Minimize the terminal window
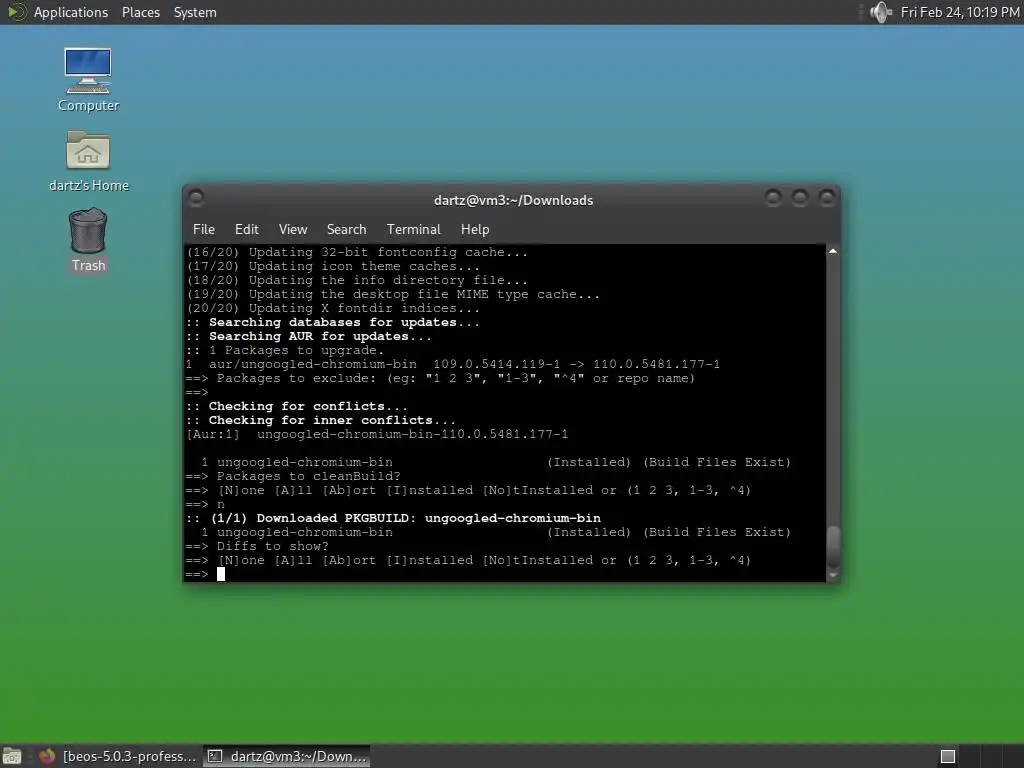Viewport: 1024px width, 768px height. pos(773,198)
